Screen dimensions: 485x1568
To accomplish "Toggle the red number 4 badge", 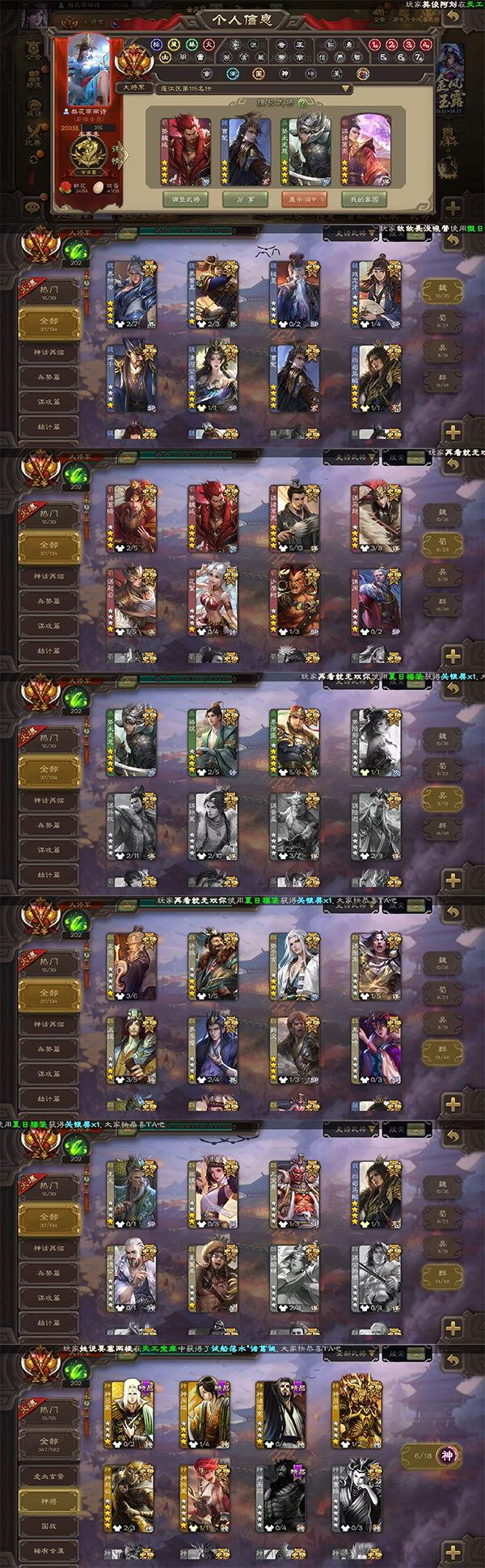I will 425,44.
